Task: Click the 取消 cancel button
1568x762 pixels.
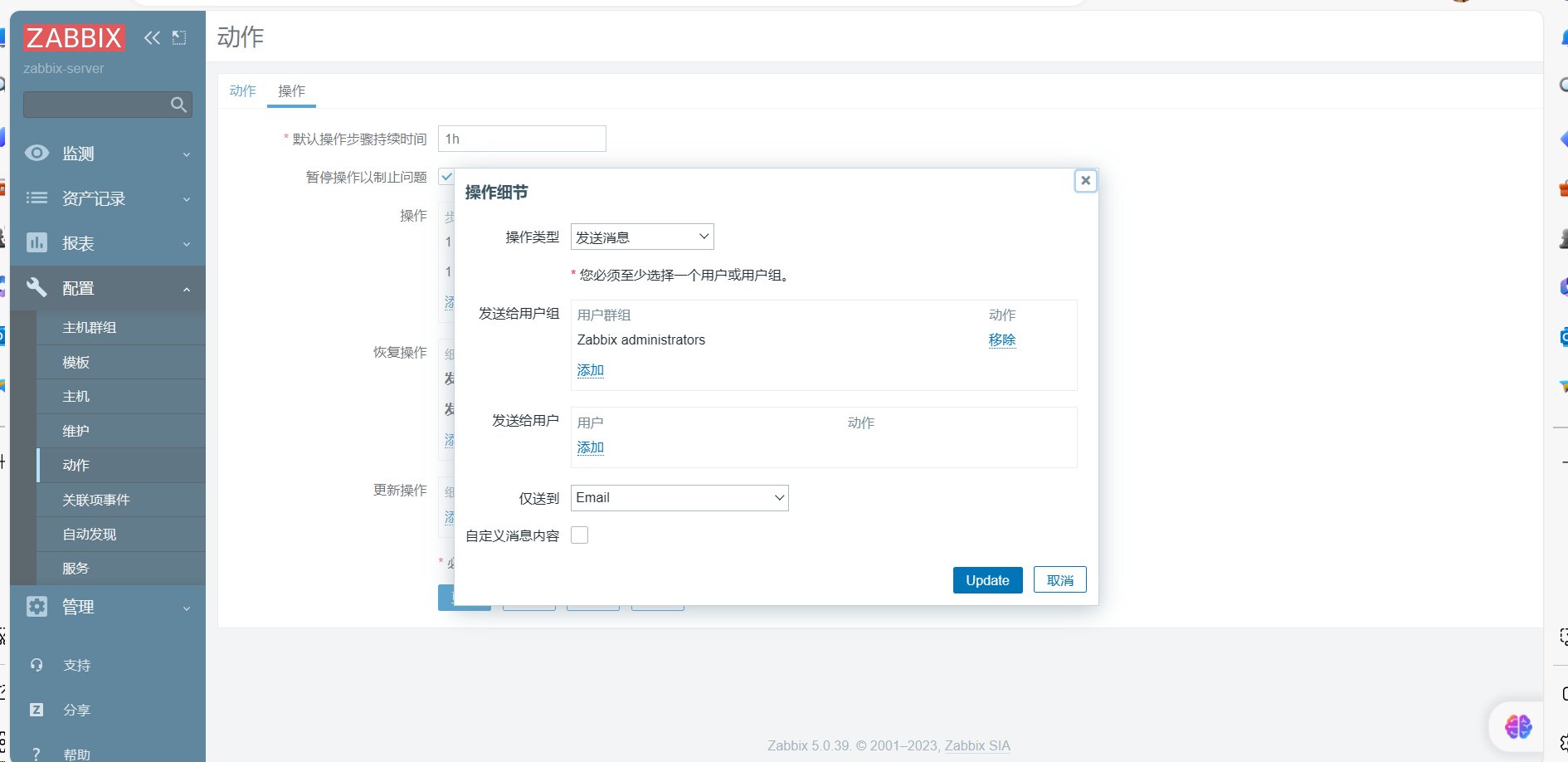Action: 1060,580
